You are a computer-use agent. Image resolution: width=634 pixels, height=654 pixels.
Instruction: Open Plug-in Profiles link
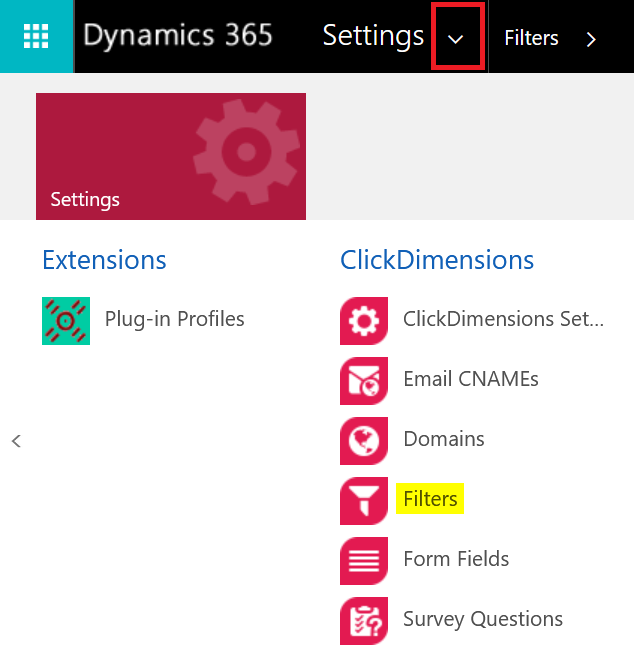click(x=174, y=319)
